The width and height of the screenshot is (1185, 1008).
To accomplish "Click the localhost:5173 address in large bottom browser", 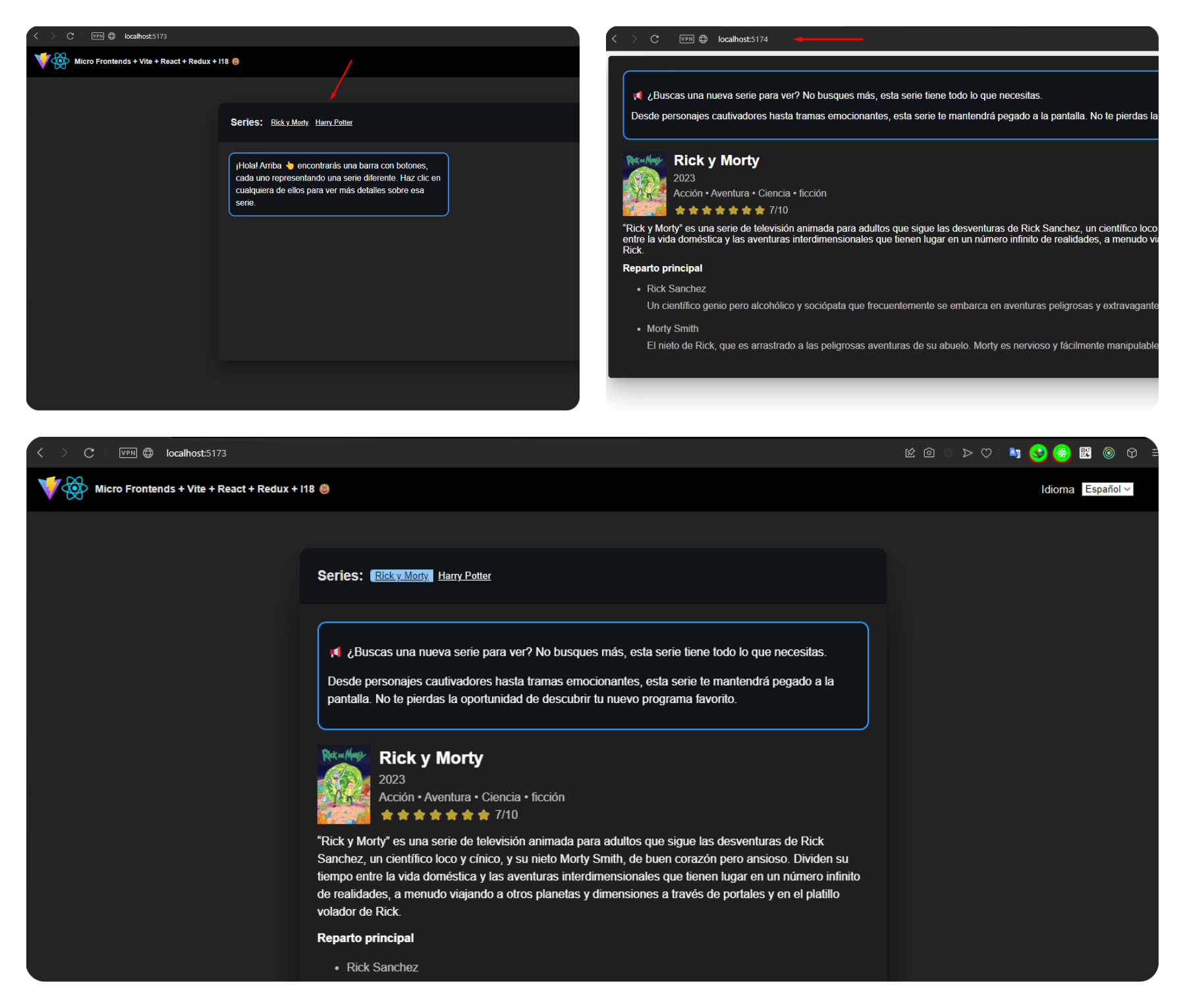I will 196,453.
